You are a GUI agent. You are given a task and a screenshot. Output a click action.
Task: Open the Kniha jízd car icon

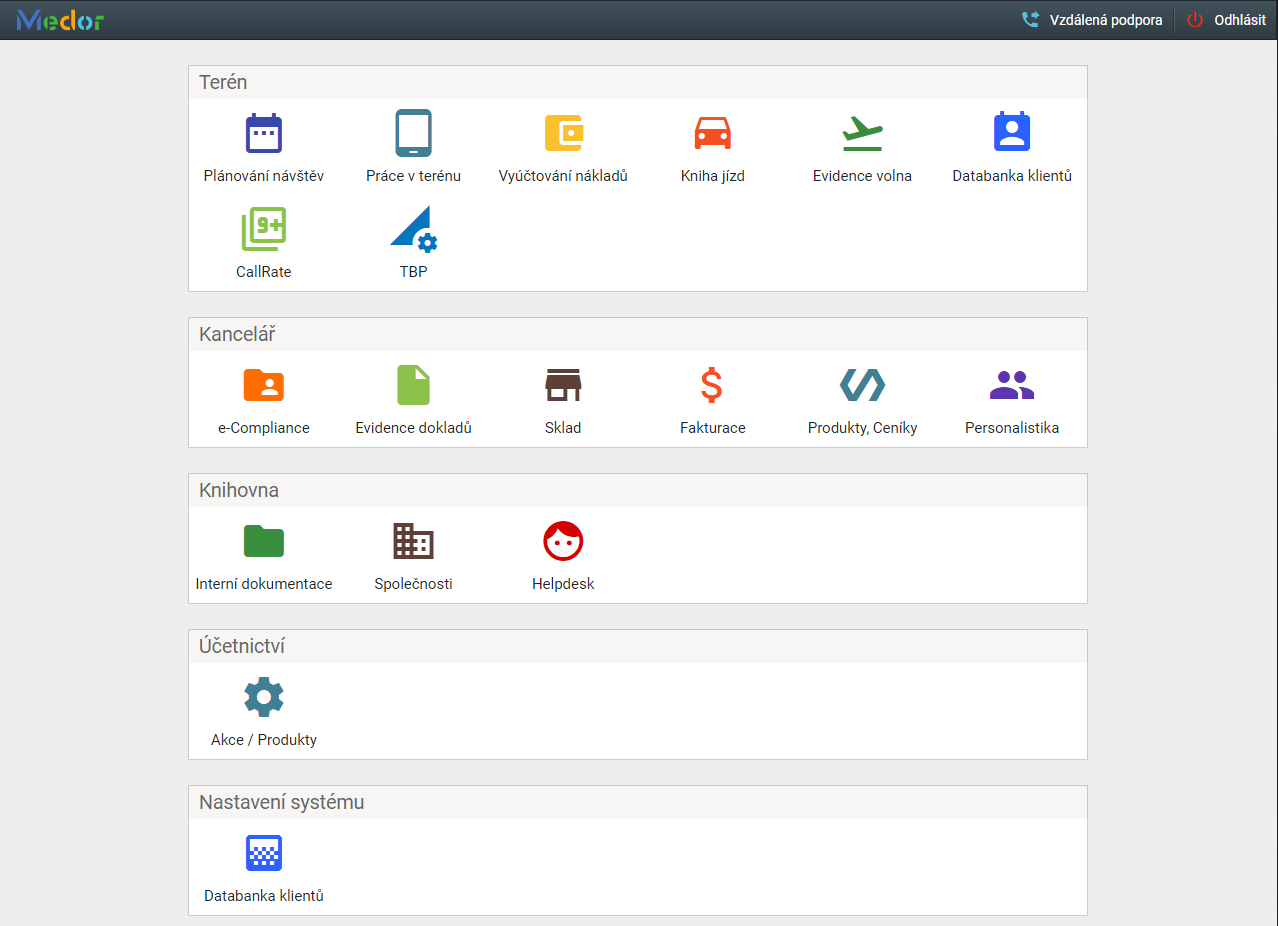pyautogui.click(x=713, y=133)
